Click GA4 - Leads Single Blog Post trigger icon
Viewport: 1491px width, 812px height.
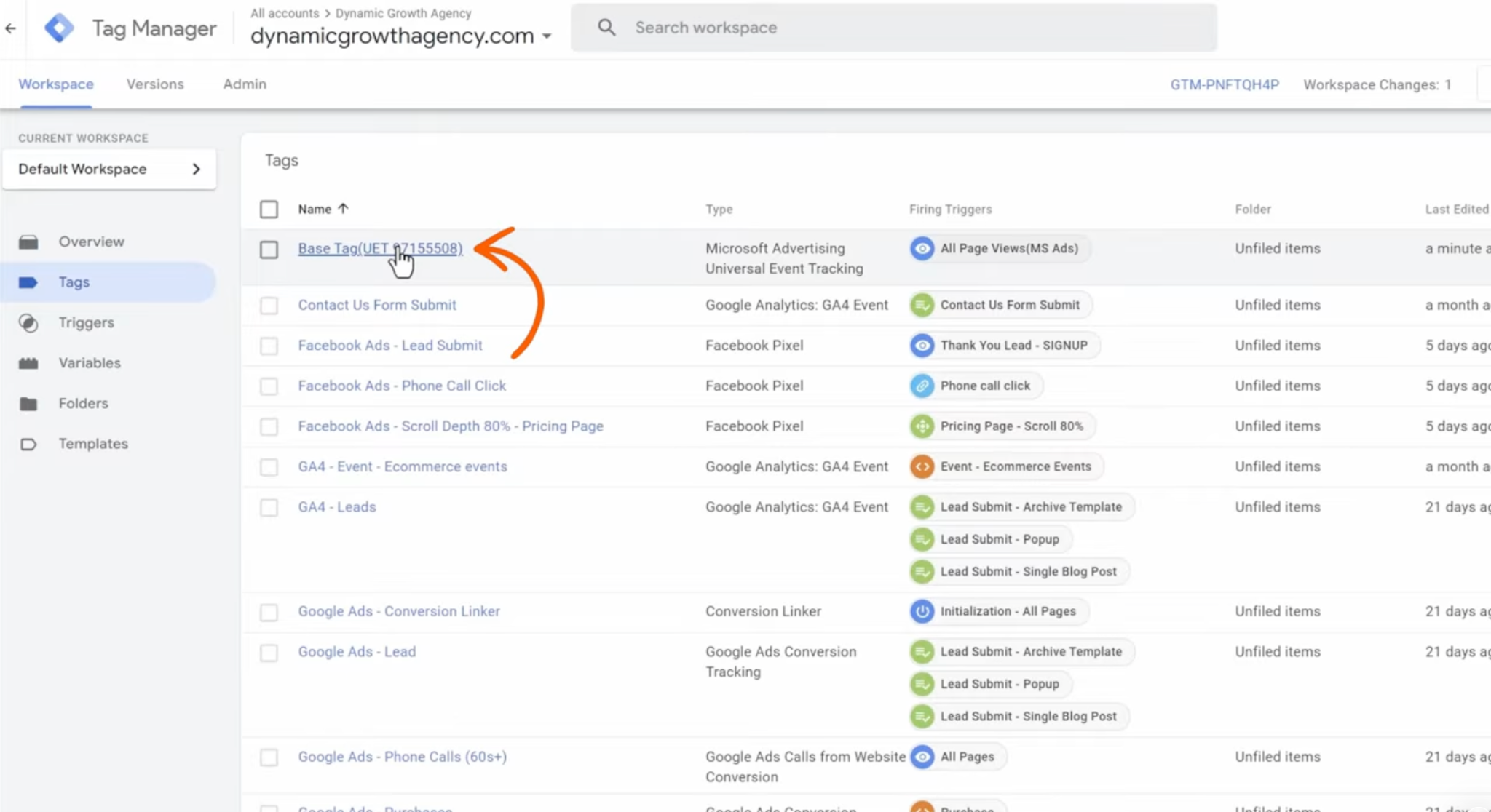tap(922, 572)
